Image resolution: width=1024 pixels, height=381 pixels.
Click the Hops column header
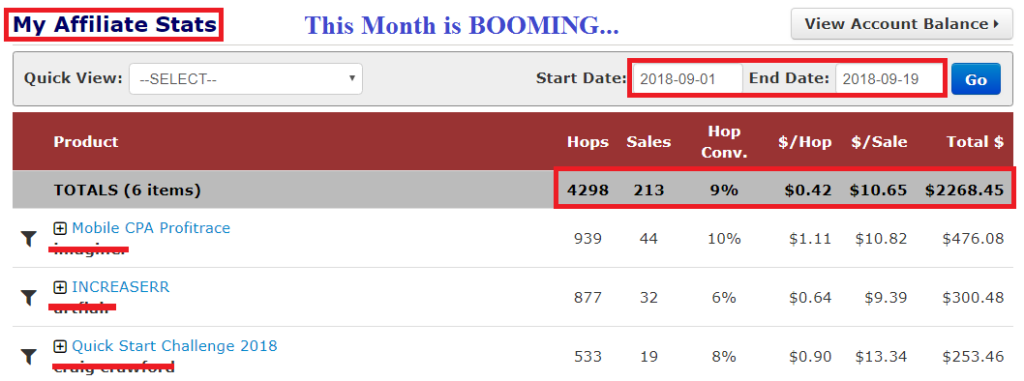click(588, 142)
